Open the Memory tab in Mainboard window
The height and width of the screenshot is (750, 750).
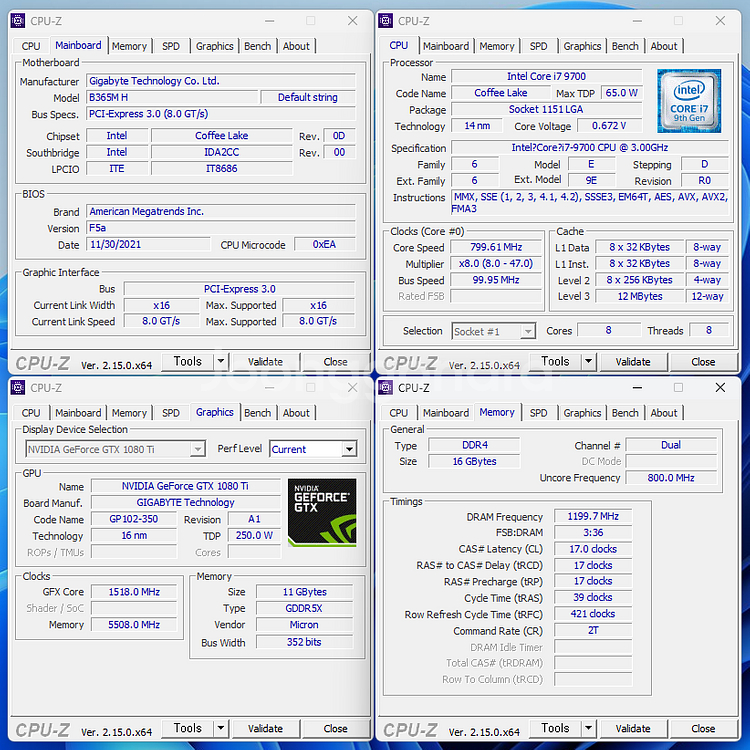[x=129, y=46]
